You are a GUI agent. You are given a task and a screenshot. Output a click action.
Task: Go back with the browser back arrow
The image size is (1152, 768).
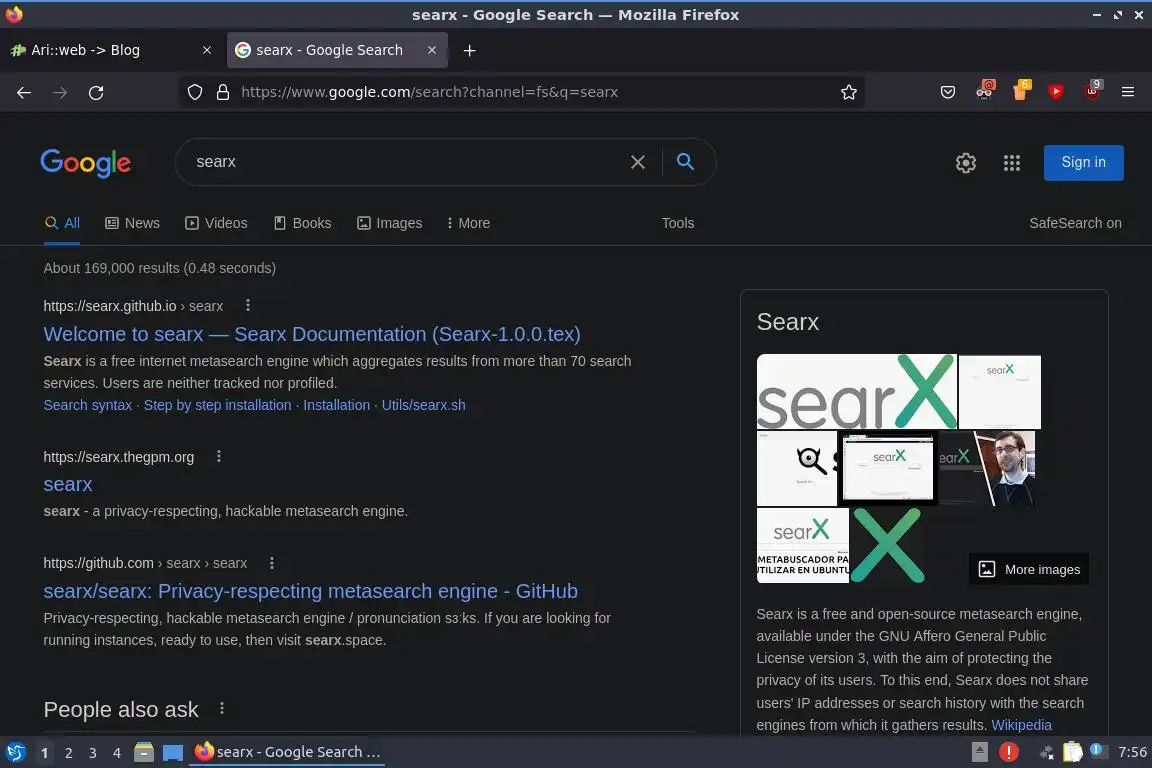point(24,93)
